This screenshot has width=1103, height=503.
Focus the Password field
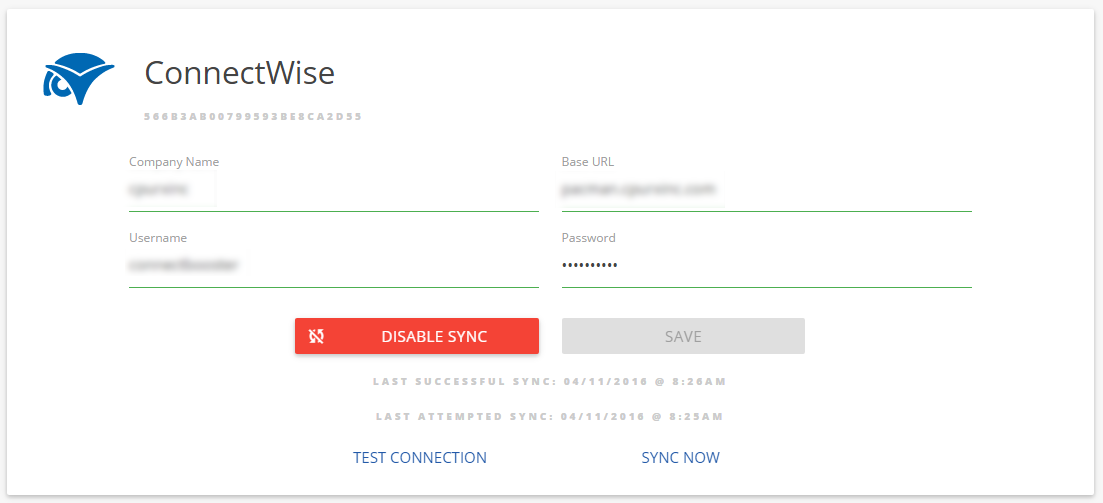pyautogui.click(x=767, y=266)
